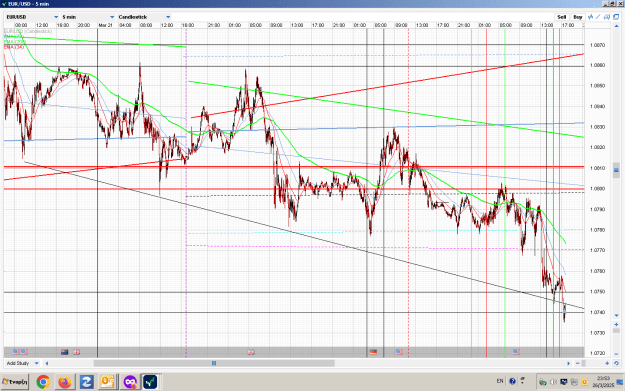Click the German flag event marker
The height and width of the screenshot is (391, 625).
[x=373, y=352]
